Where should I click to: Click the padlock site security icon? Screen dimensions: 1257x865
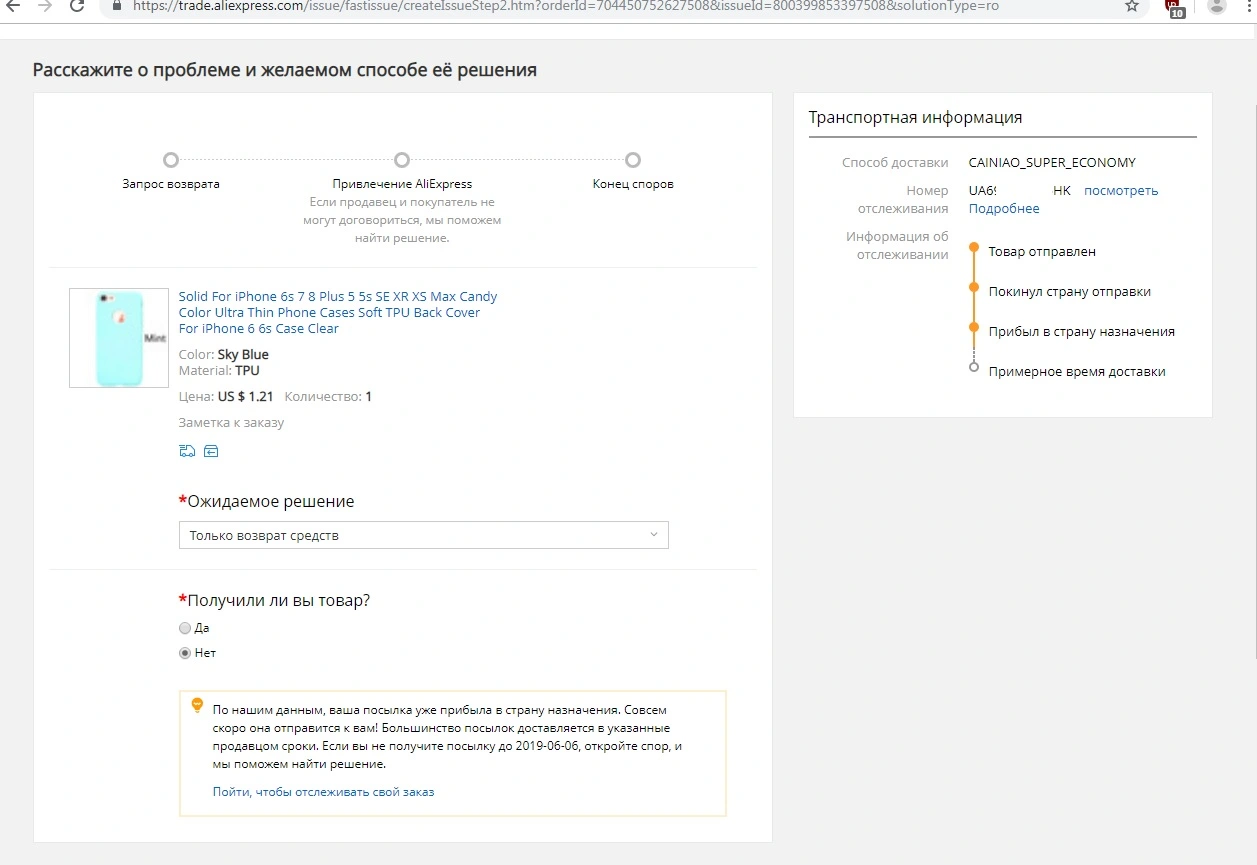click(x=117, y=6)
